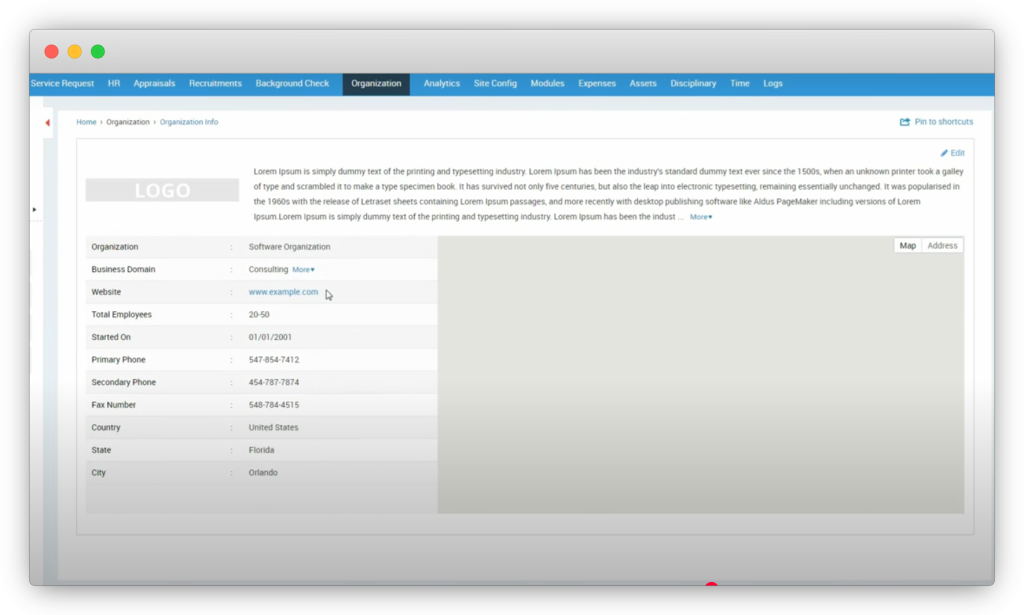Viewport: 1024px width, 615px height.
Task: Expand More next to Consulting business domain
Action: 303,270
